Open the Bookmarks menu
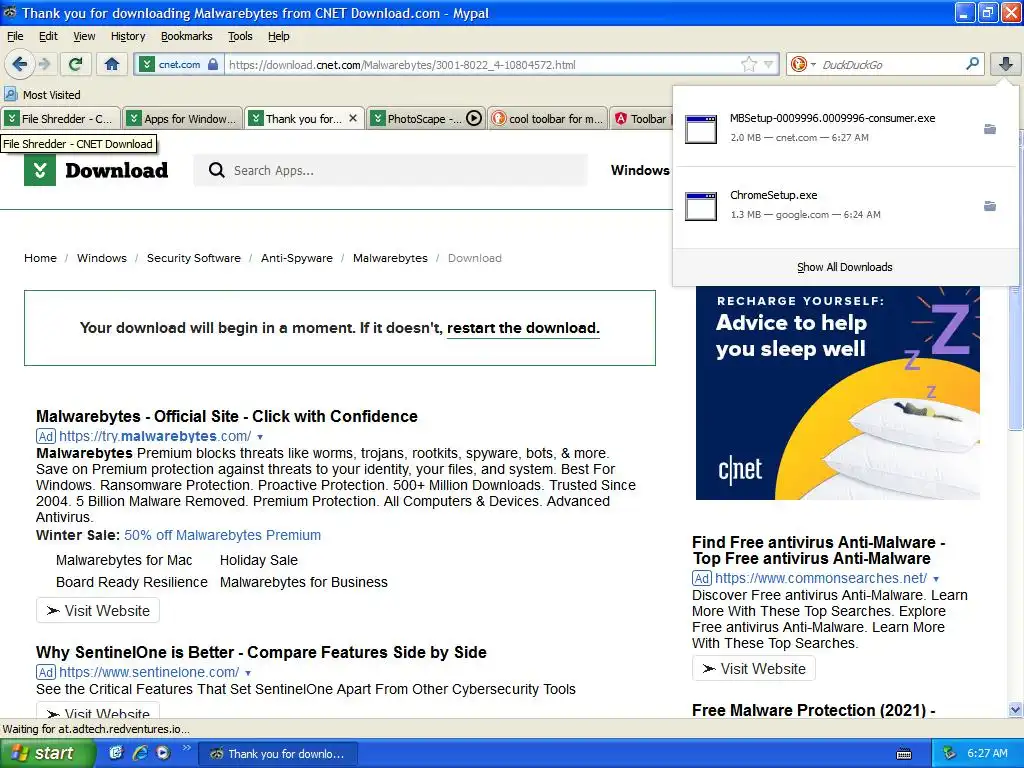The image size is (1024, 768). point(186,36)
